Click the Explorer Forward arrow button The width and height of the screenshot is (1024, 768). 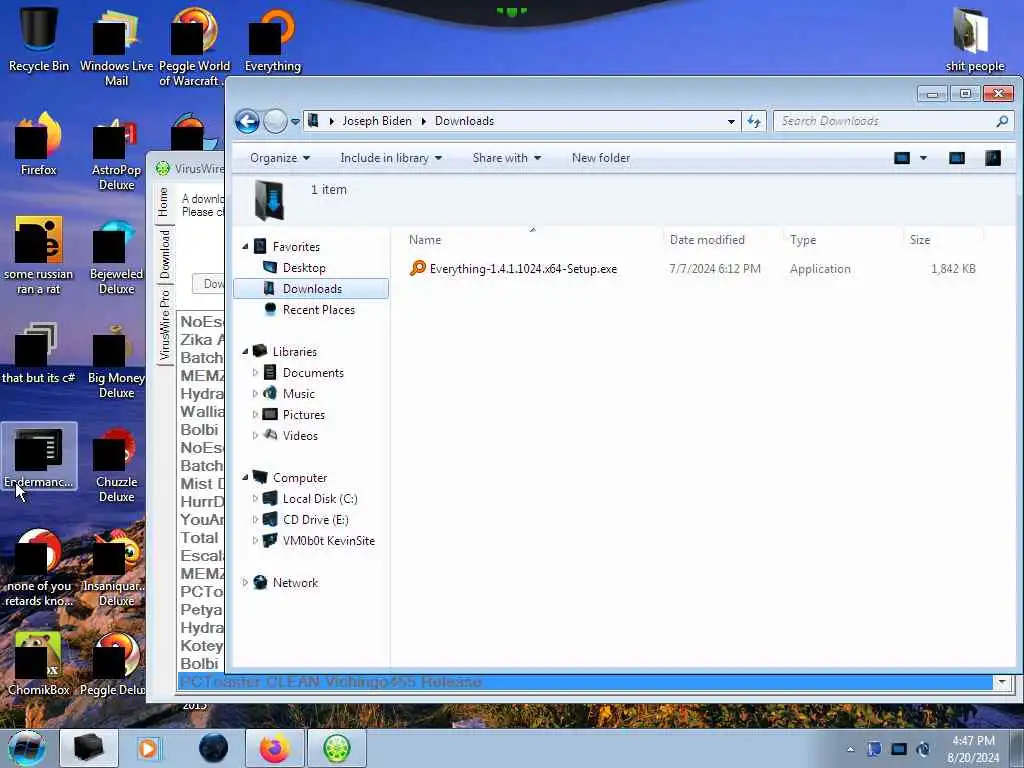tap(275, 121)
